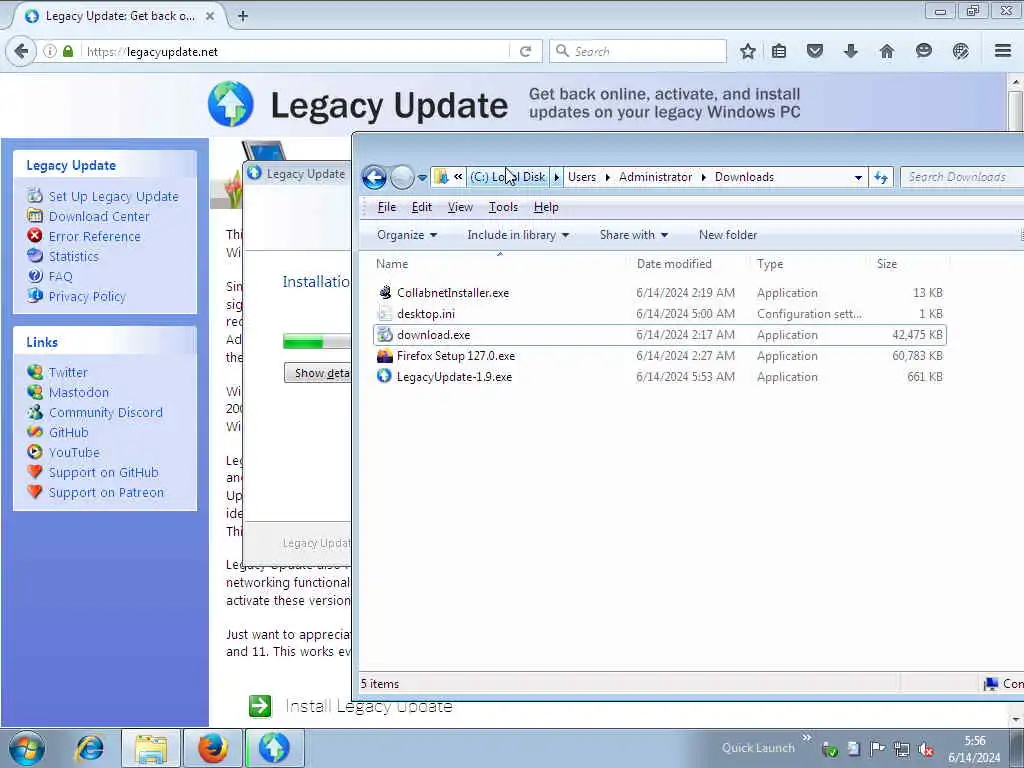Viewport: 1024px width, 768px height.
Task: Switch to Windows Explorer taskbar button
Action: pyautogui.click(x=151, y=748)
